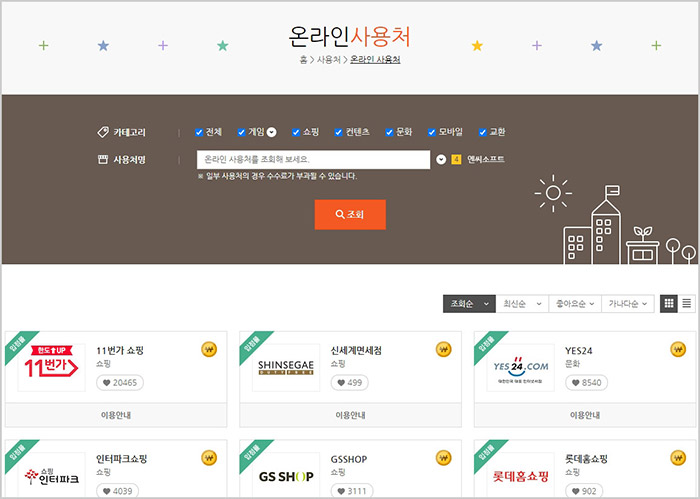Sort results by 가나다순
The height and width of the screenshot is (499, 700).
coord(628,304)
